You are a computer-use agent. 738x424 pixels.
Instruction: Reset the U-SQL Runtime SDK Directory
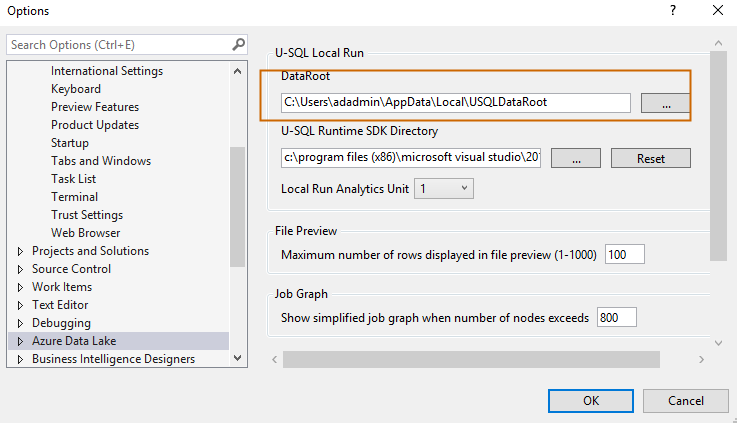[x=650, y=158]
